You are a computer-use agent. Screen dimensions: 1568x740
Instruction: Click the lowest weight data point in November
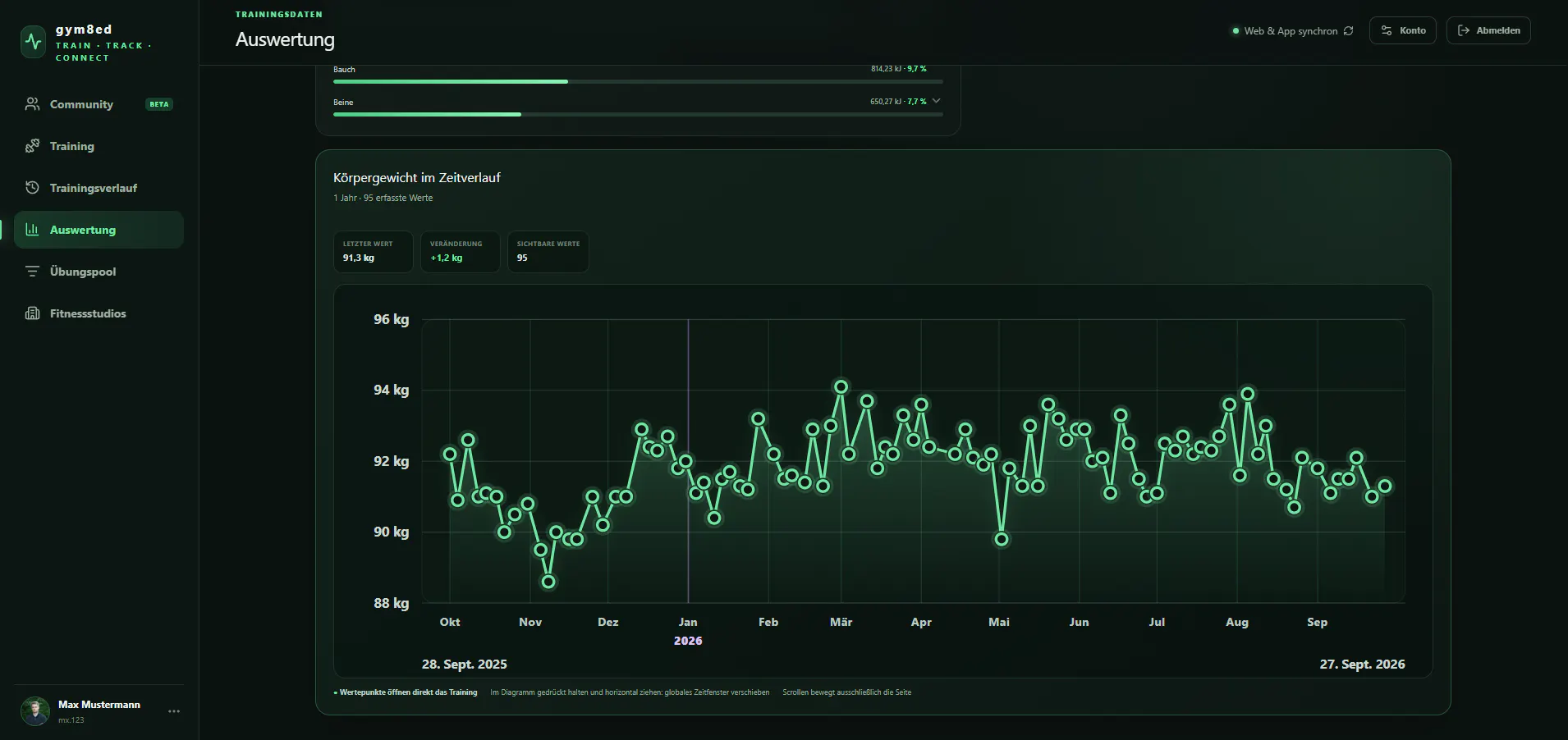pos(548,582)
